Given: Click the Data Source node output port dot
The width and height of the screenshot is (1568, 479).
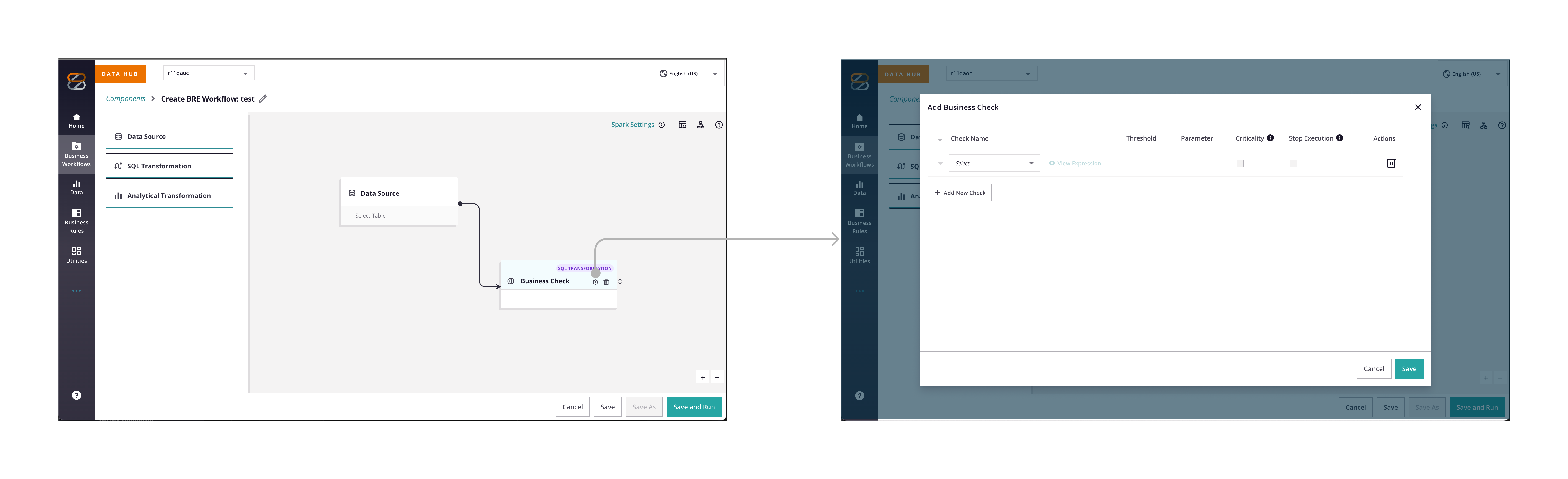Looking at the screenshot, I should click(x=460, y=203).
